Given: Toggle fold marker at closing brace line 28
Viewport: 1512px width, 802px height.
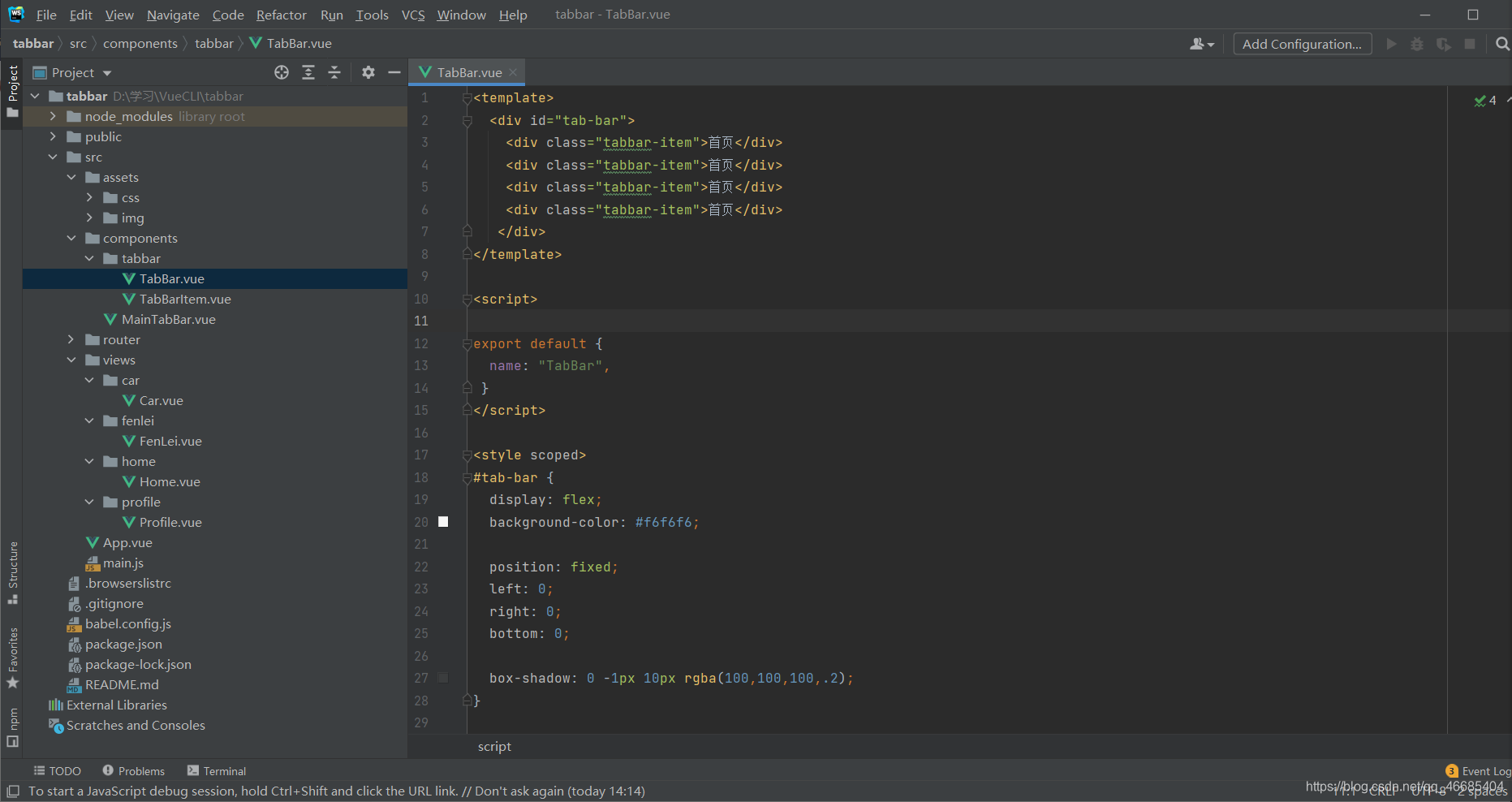Looking at the screenshot, I should pyautogui.click(x=467, y=700).
